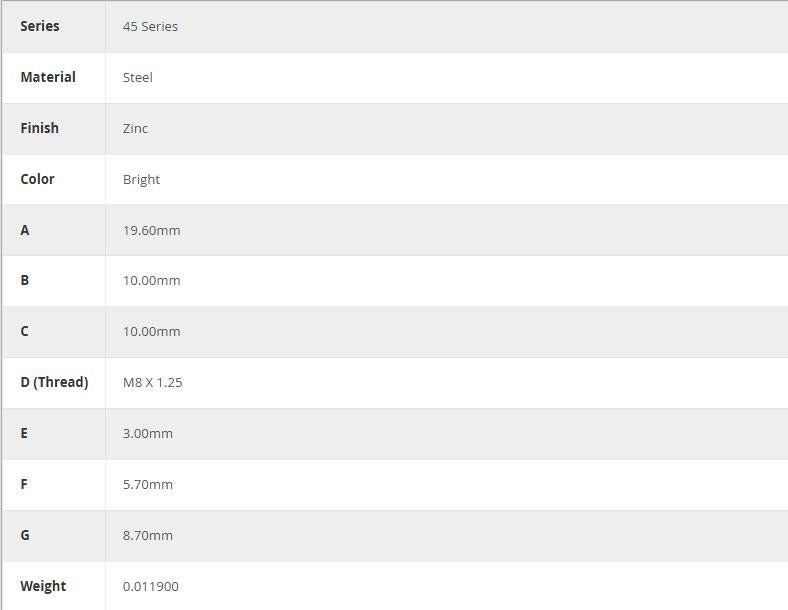Click dimension C row label
The image size is (788, 610).
pos(25,331)
